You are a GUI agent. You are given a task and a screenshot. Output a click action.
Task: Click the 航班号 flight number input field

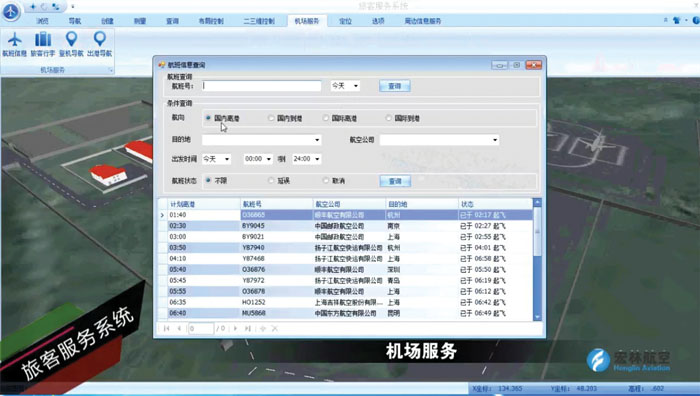coord(261,86)
